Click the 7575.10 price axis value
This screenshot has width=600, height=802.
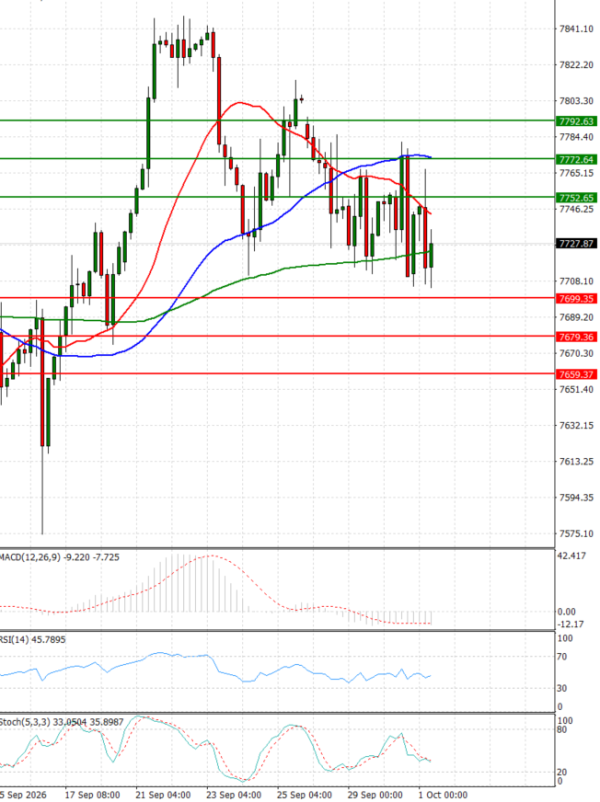(x=576, y=534)
